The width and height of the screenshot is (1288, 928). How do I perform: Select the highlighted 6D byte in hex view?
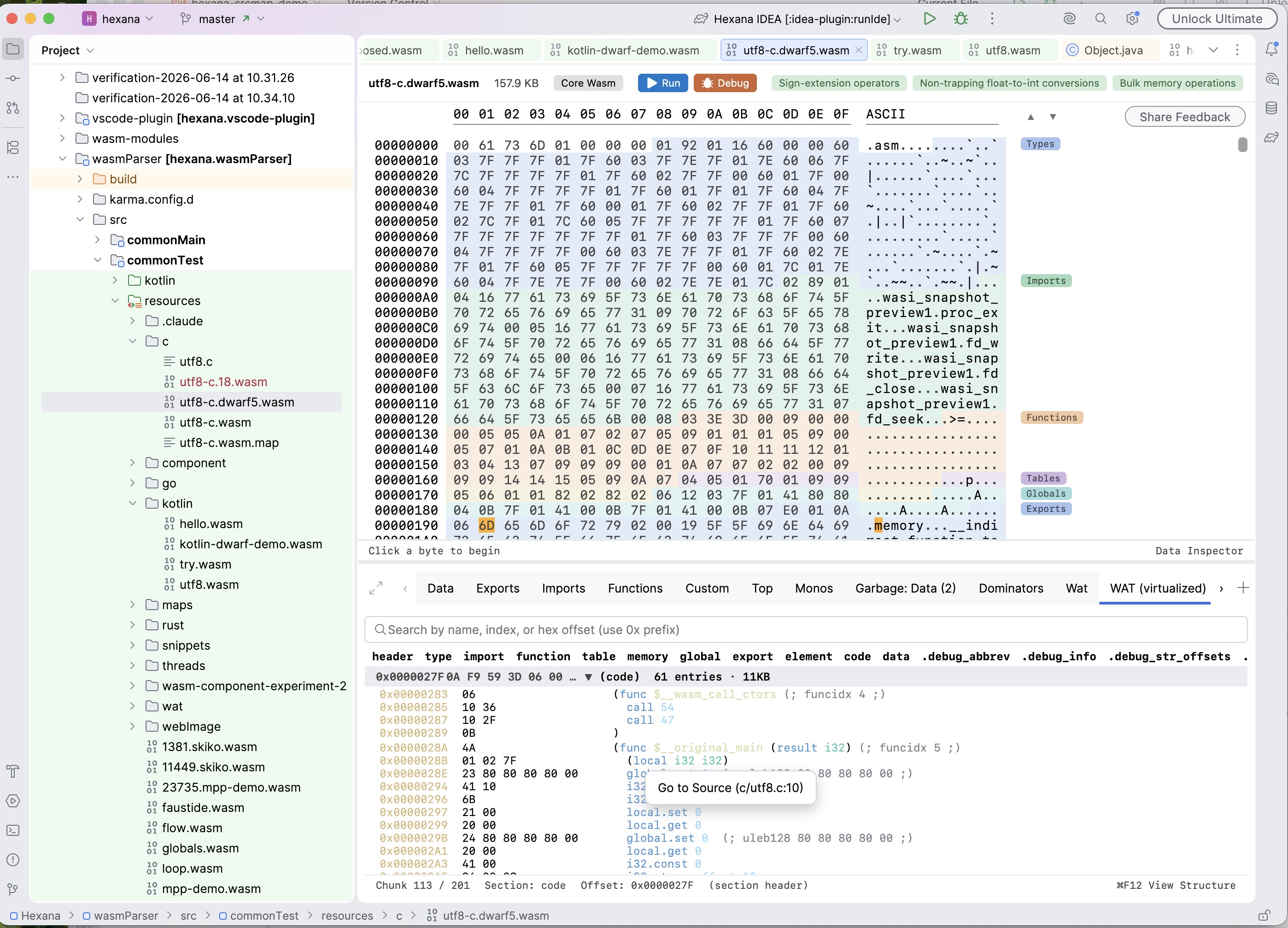click(x=486, y=526)
